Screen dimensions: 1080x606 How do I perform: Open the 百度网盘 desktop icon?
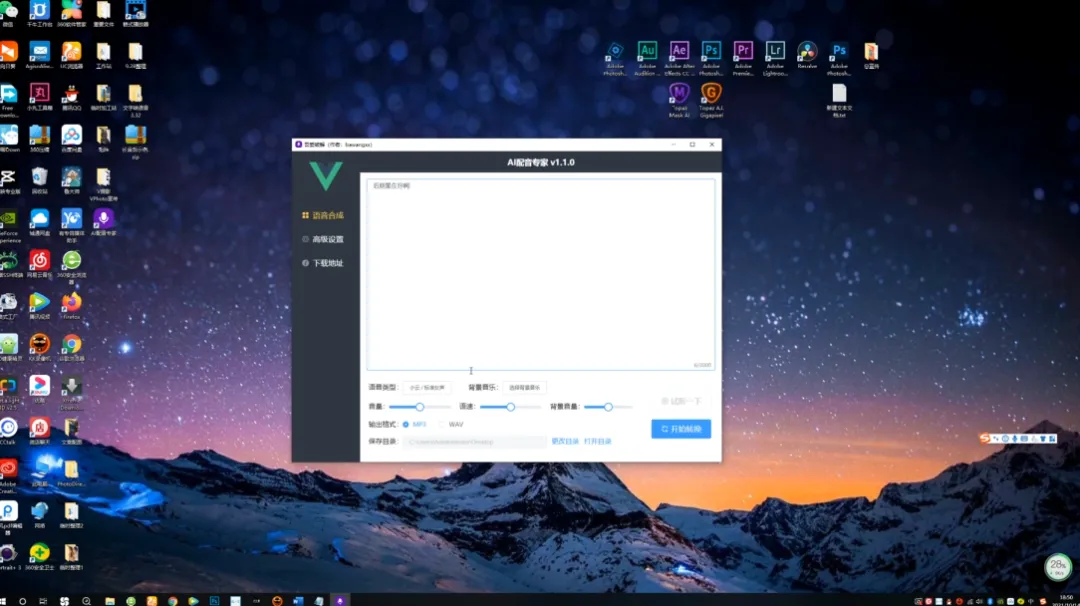point(71,140)
